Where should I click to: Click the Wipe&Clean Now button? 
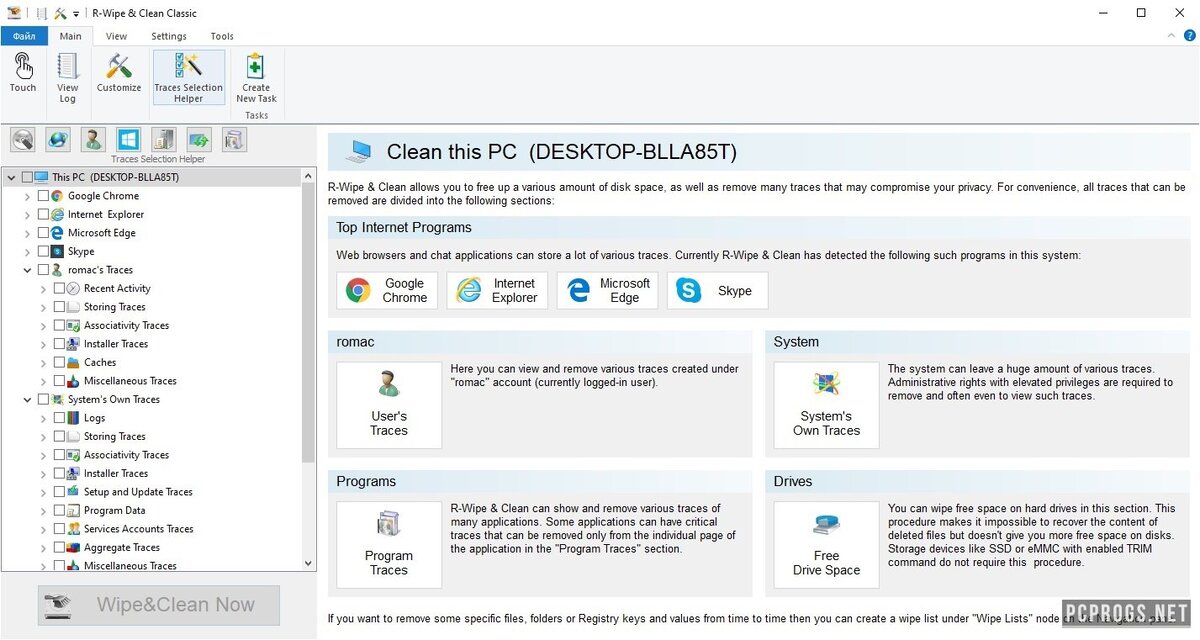[159, 605]
